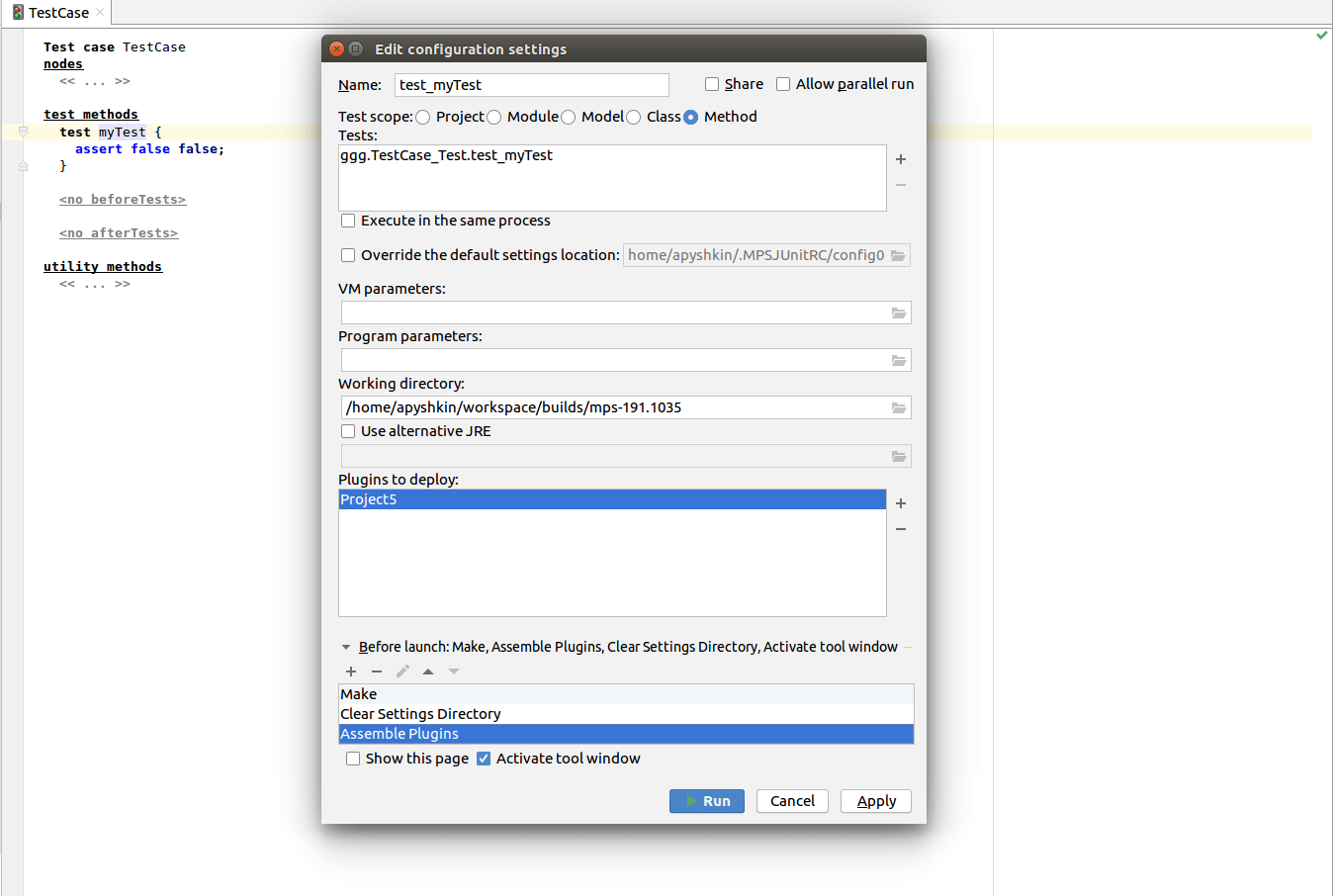Collapse test myTest via gutter folding marker

point(22,132)
